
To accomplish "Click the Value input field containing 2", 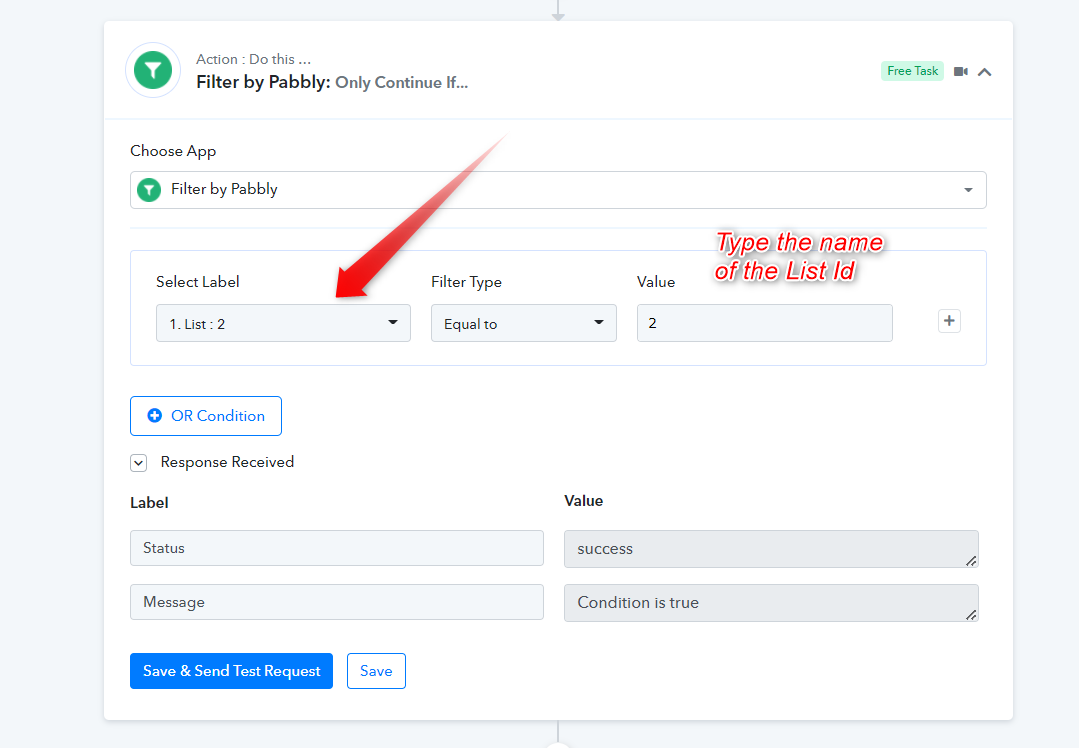I will 765,323.
